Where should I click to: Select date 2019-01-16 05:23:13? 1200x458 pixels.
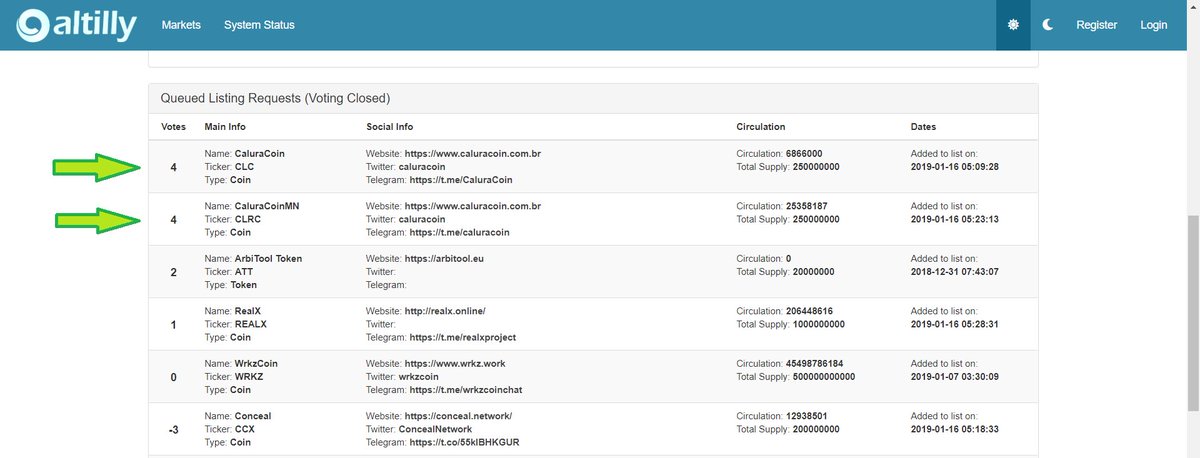(x=955, y=219)
